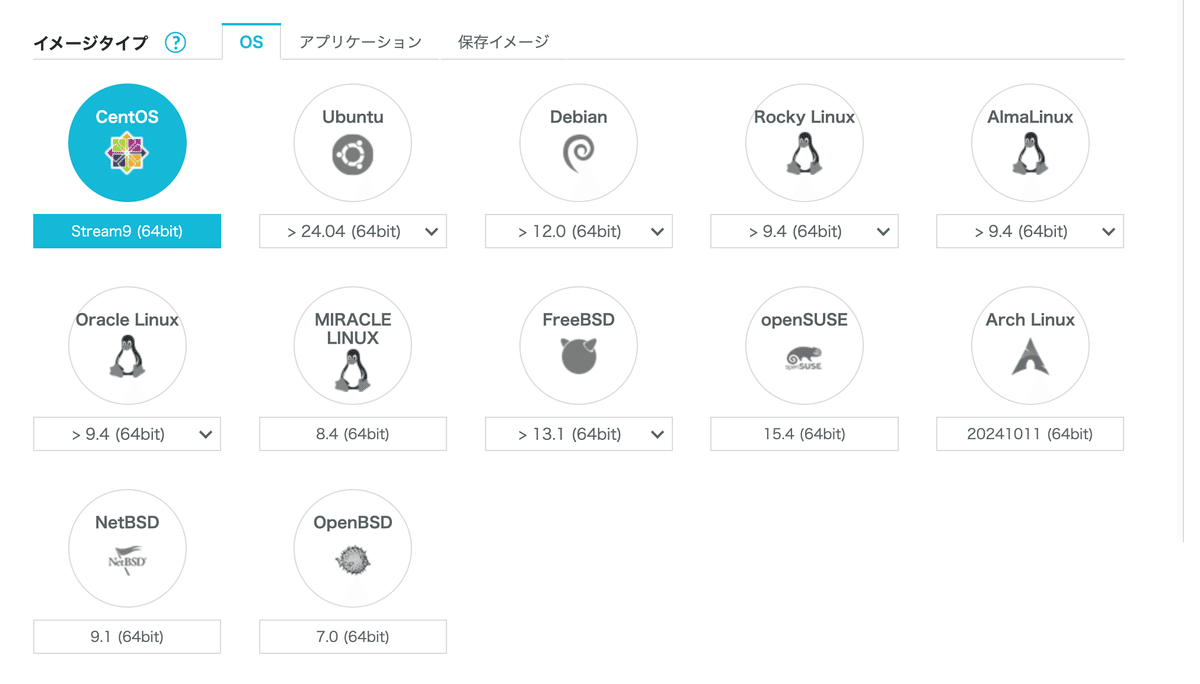The height and width of the screenshot is (684, 1200).
Task: Click the Stream9 (64bit) button
Action: tap(127, 231)
